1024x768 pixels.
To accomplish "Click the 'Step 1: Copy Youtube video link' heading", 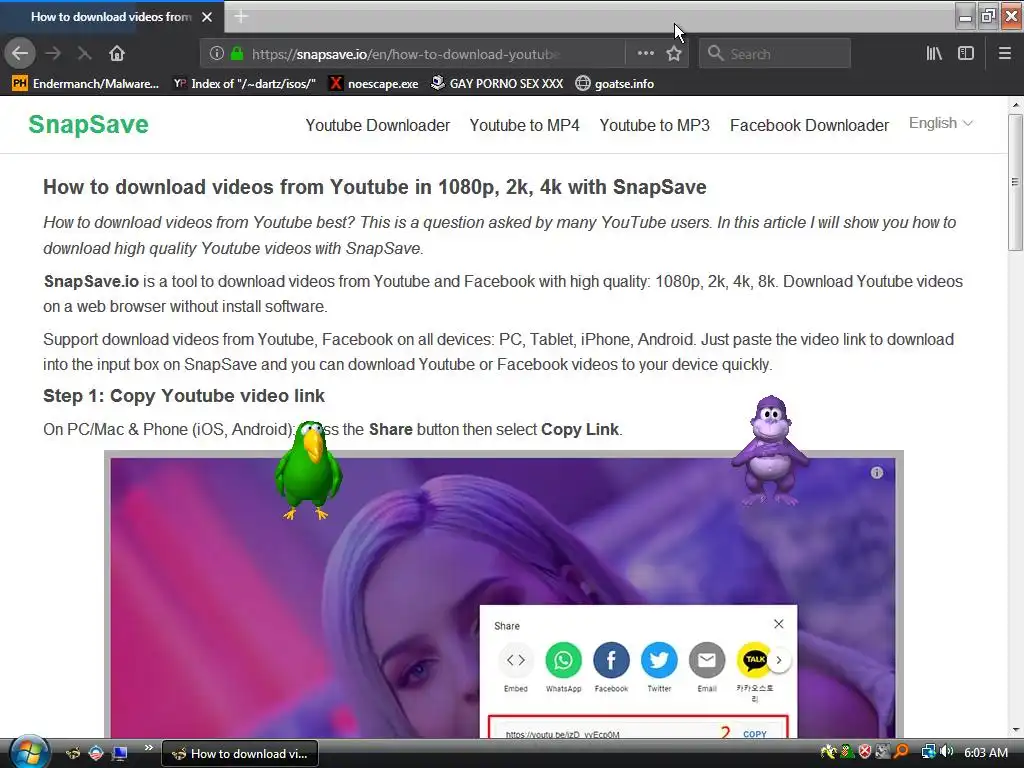I will click(184, 396).
